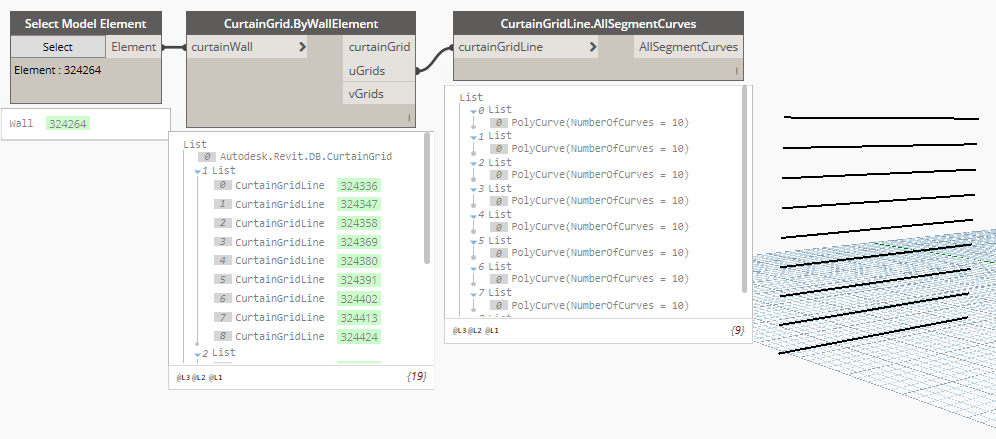The image size is (996, 439).
Task: Click the curtainGrid output port
Action: (379, 47)
